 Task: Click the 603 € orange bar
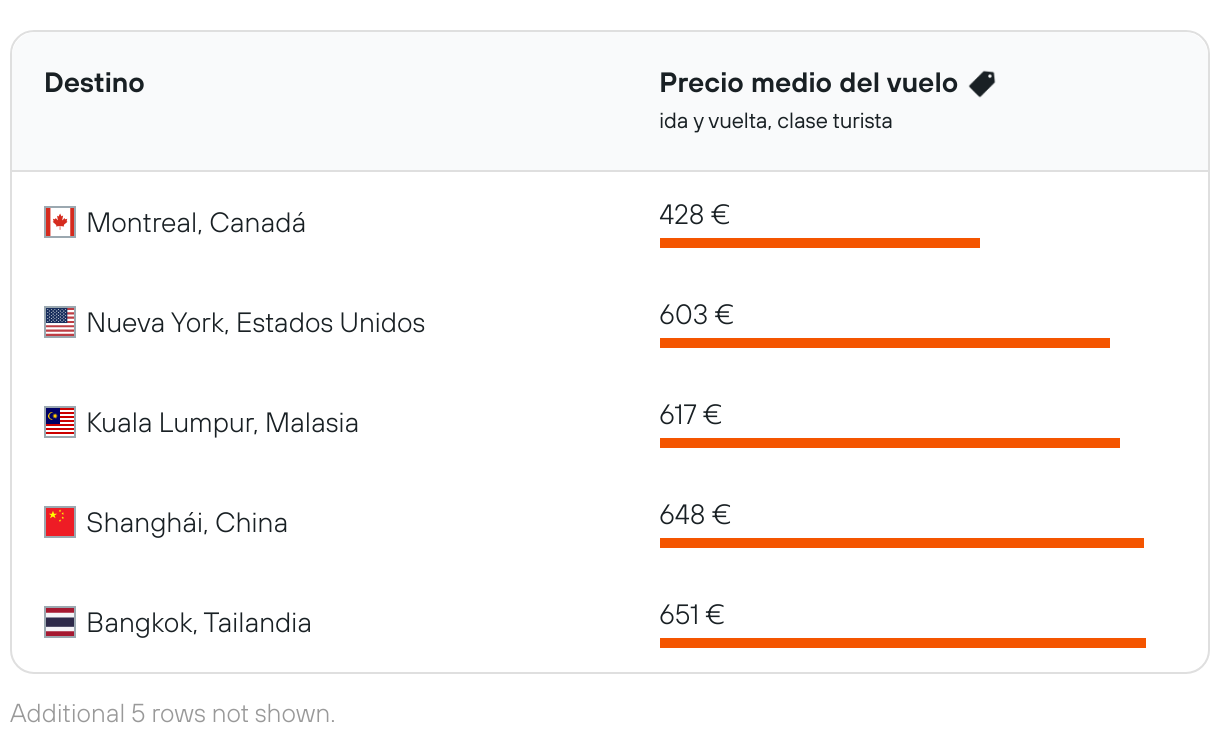tap(884, 343)
